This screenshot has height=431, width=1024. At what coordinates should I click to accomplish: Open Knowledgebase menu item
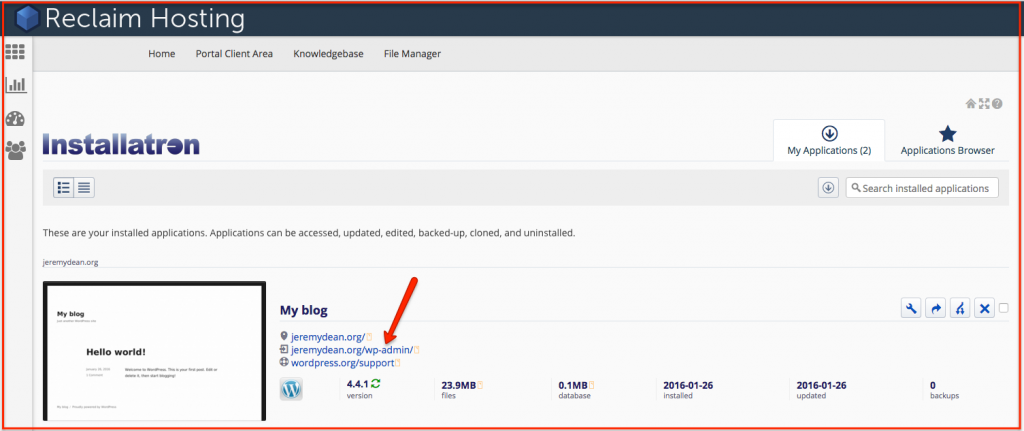point(328,54)
